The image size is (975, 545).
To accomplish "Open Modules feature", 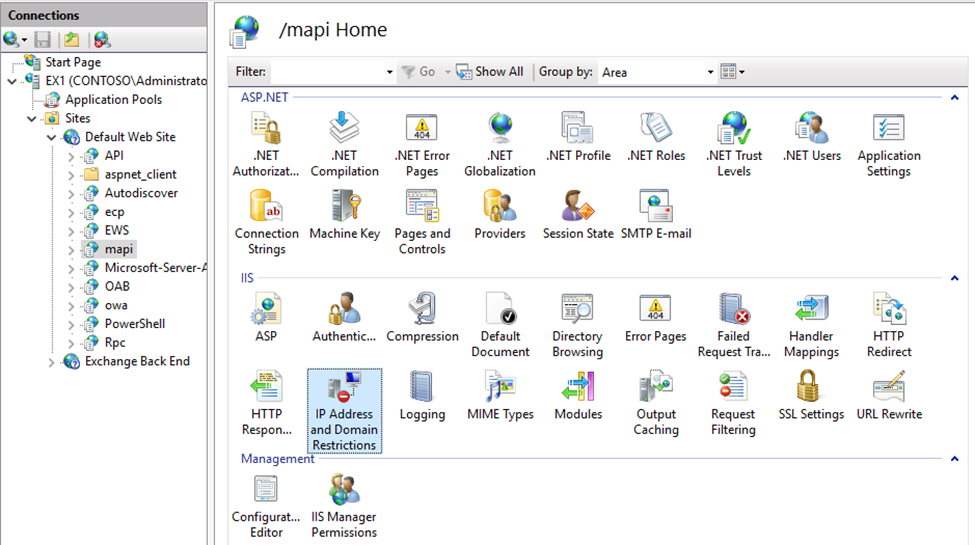I will 578,396.
